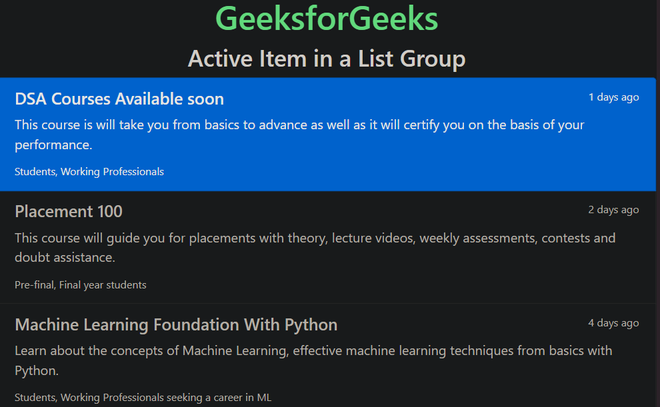Click the Placement 100 description paragraph
Screen dimensions: 660x407
click(x=315, y=238)
